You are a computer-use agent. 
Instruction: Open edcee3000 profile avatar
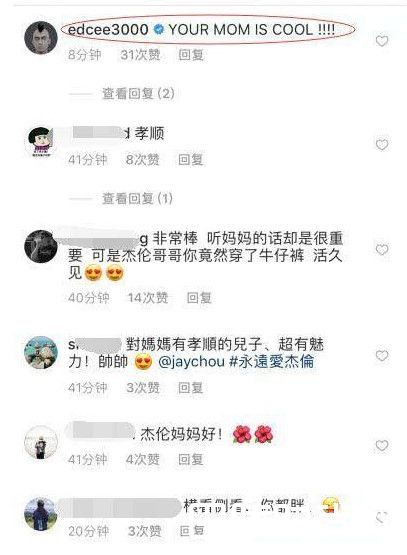tap(41, 38)
